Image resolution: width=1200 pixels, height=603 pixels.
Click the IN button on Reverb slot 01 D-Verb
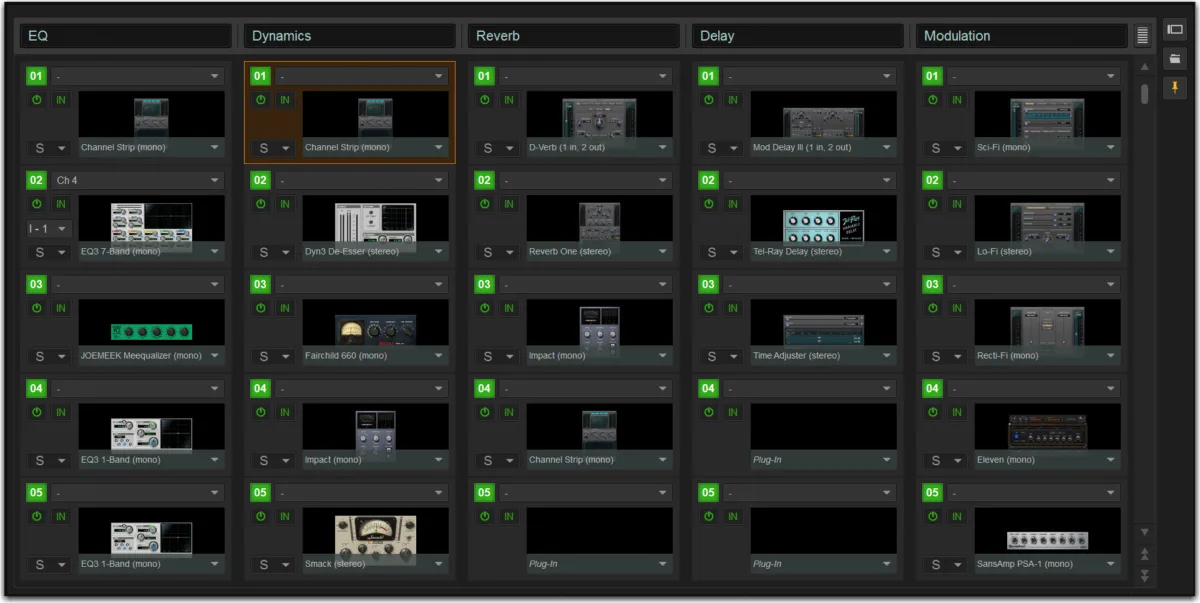[x=509, y=100]
